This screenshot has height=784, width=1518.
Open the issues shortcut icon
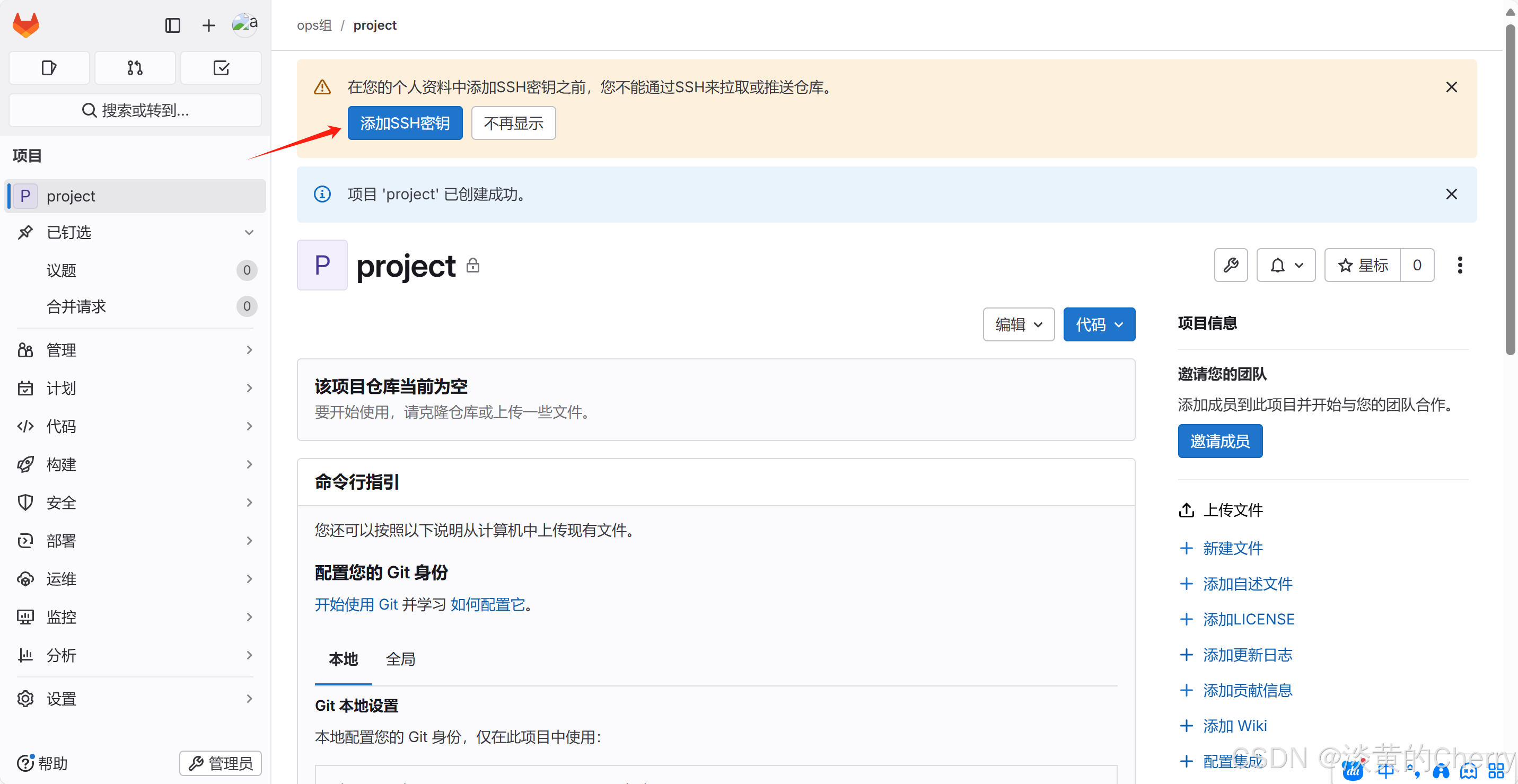point(49,68)
